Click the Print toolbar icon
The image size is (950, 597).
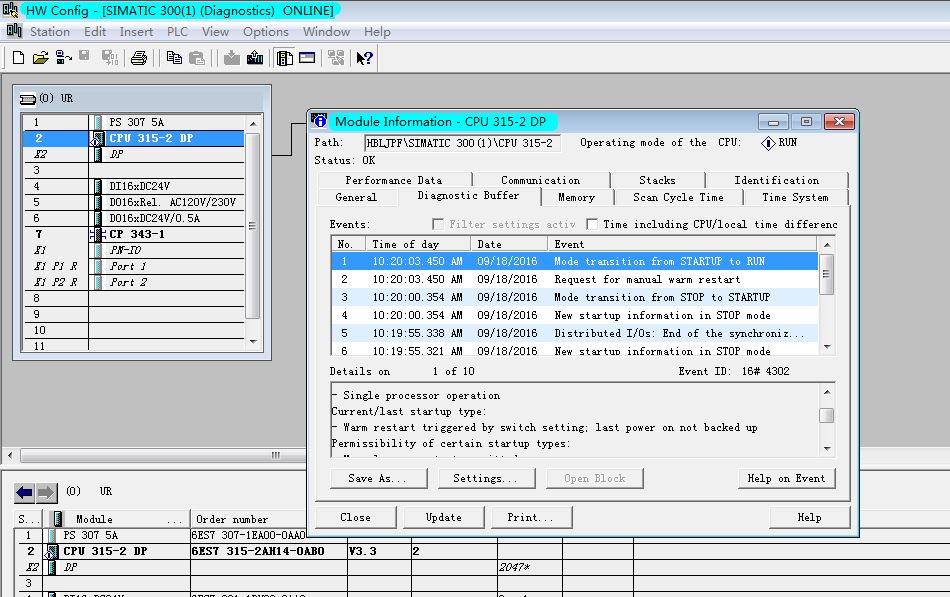139,58
